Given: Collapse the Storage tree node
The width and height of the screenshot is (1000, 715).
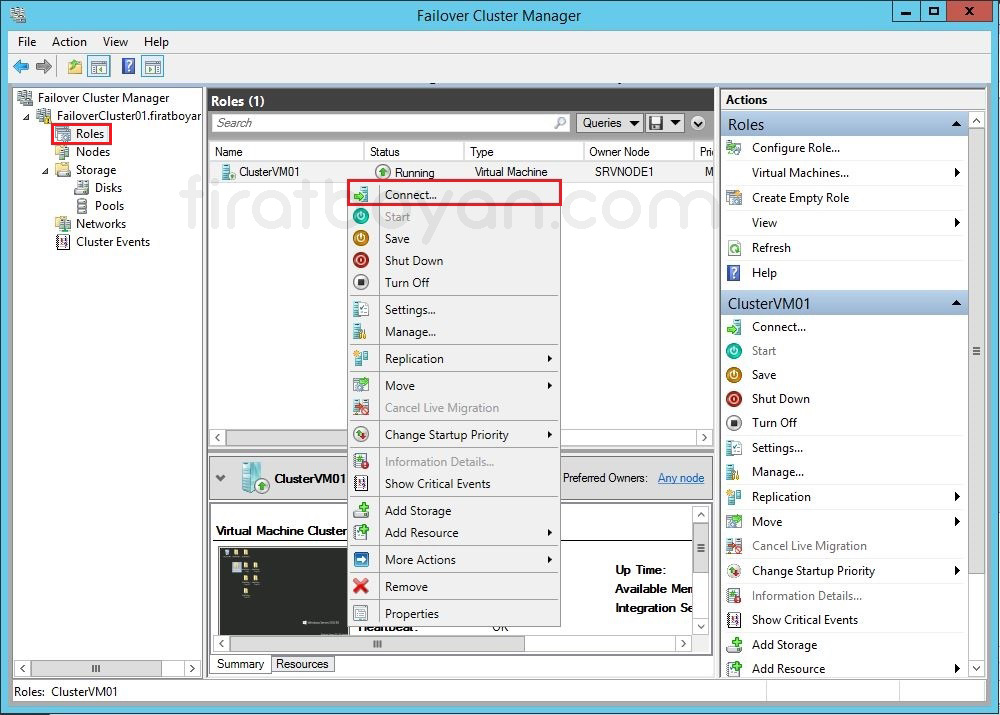Looking at the screenshot, I should click(x=45, y=171).
